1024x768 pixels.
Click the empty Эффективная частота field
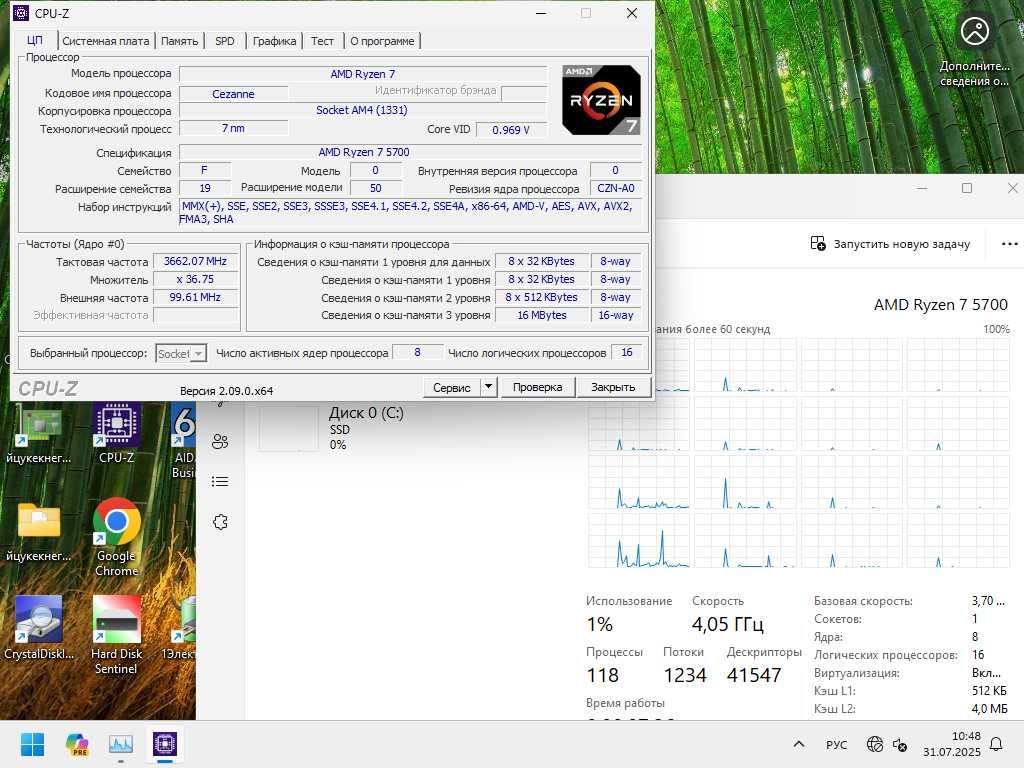(195, 315)
